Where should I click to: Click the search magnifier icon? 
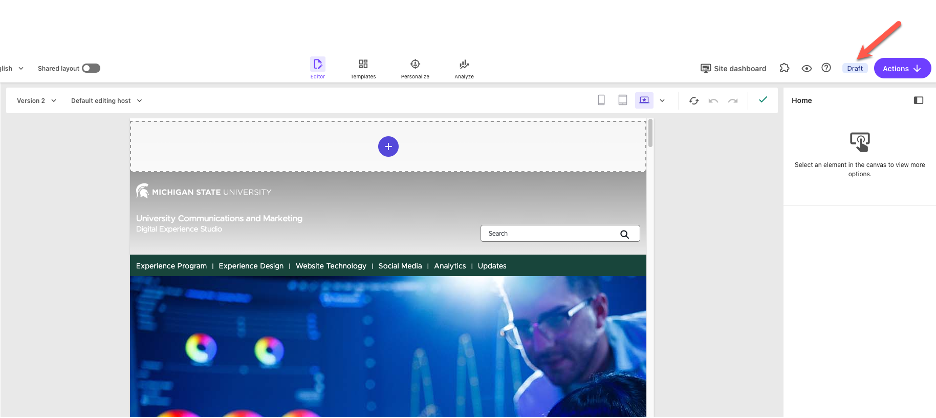tap(624, 235)
